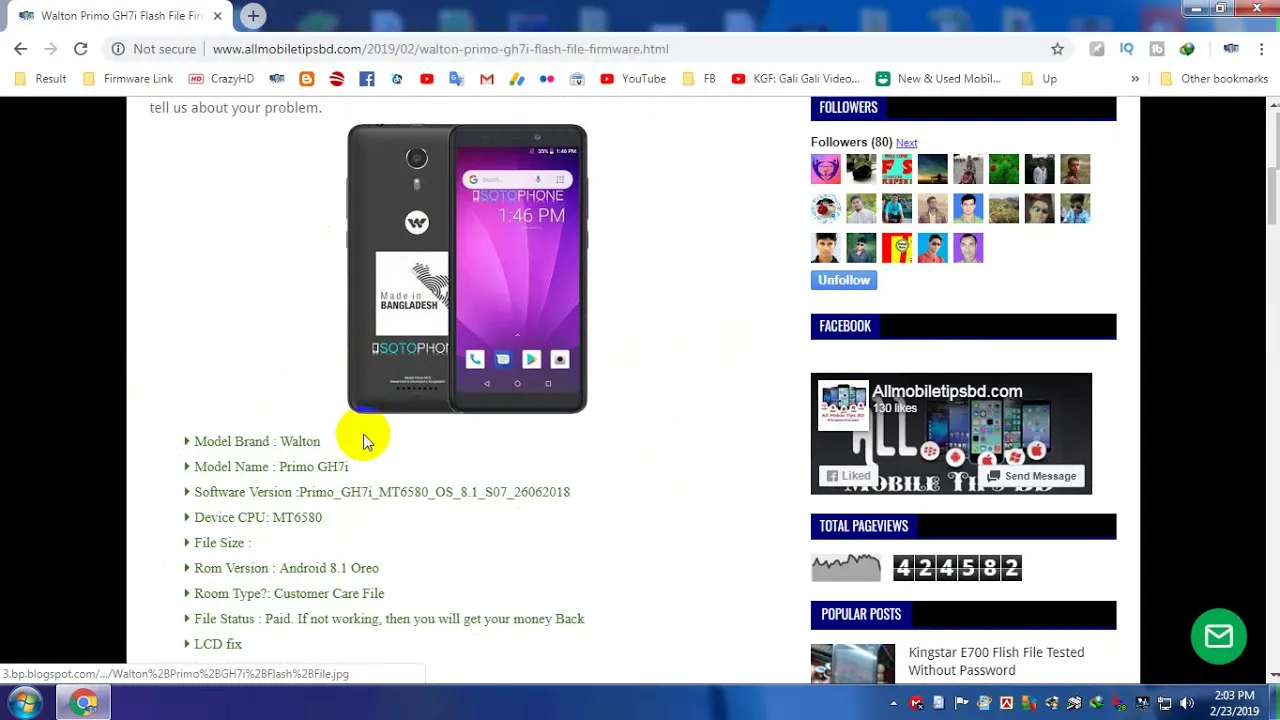Open the Other bookmarks folder

click(1213, 79)
